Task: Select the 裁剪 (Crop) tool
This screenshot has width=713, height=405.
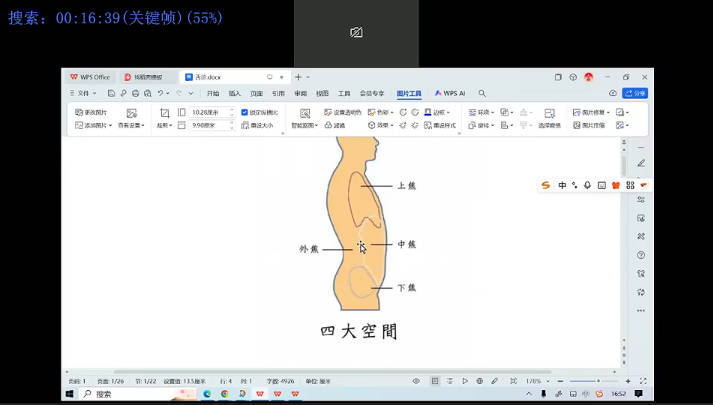Action: click(164, 114)
